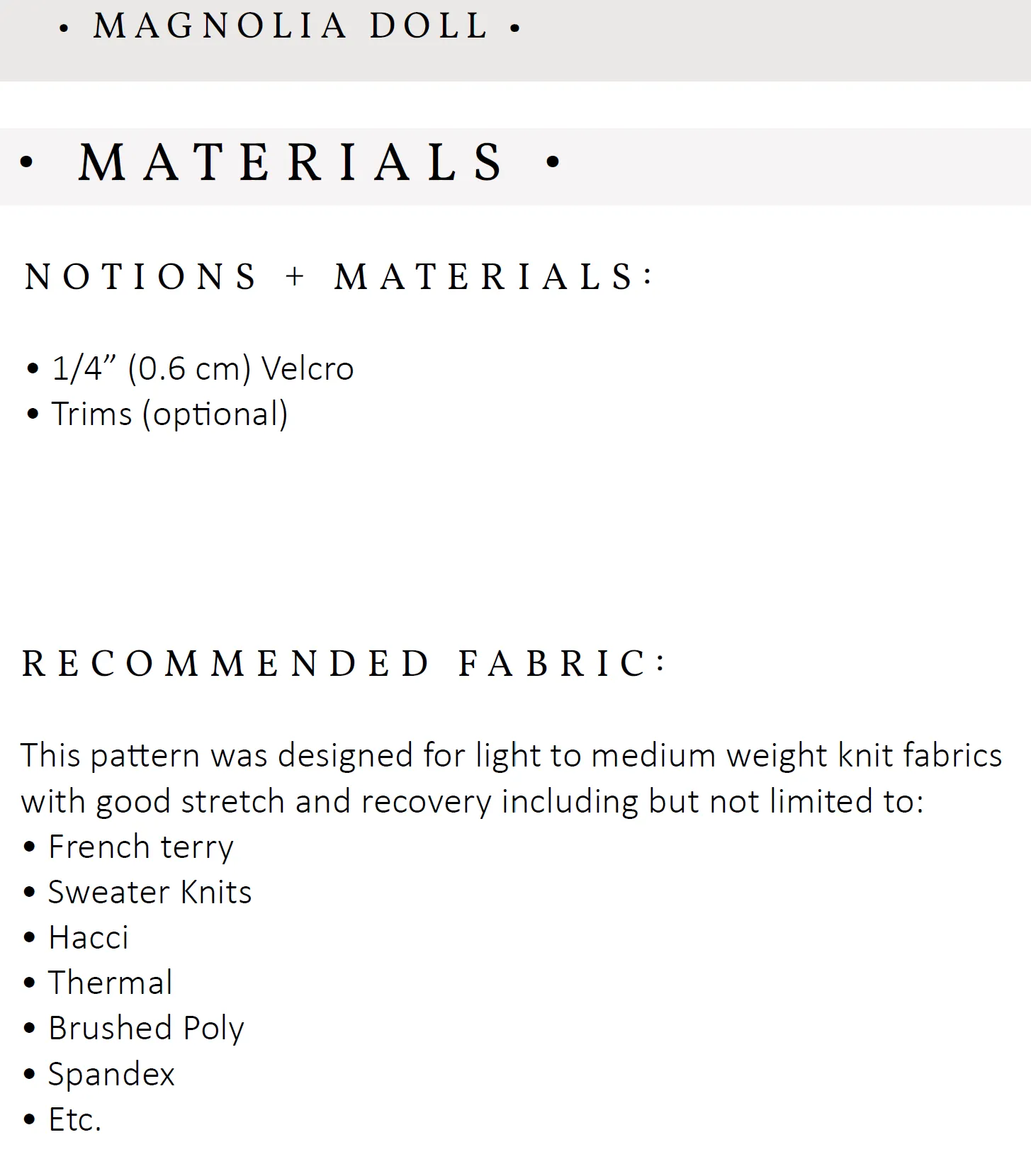Select the NOTIONS + MATERIALS subheading
Viewport: 1031px width, 1176px height.
pos(337,276)
